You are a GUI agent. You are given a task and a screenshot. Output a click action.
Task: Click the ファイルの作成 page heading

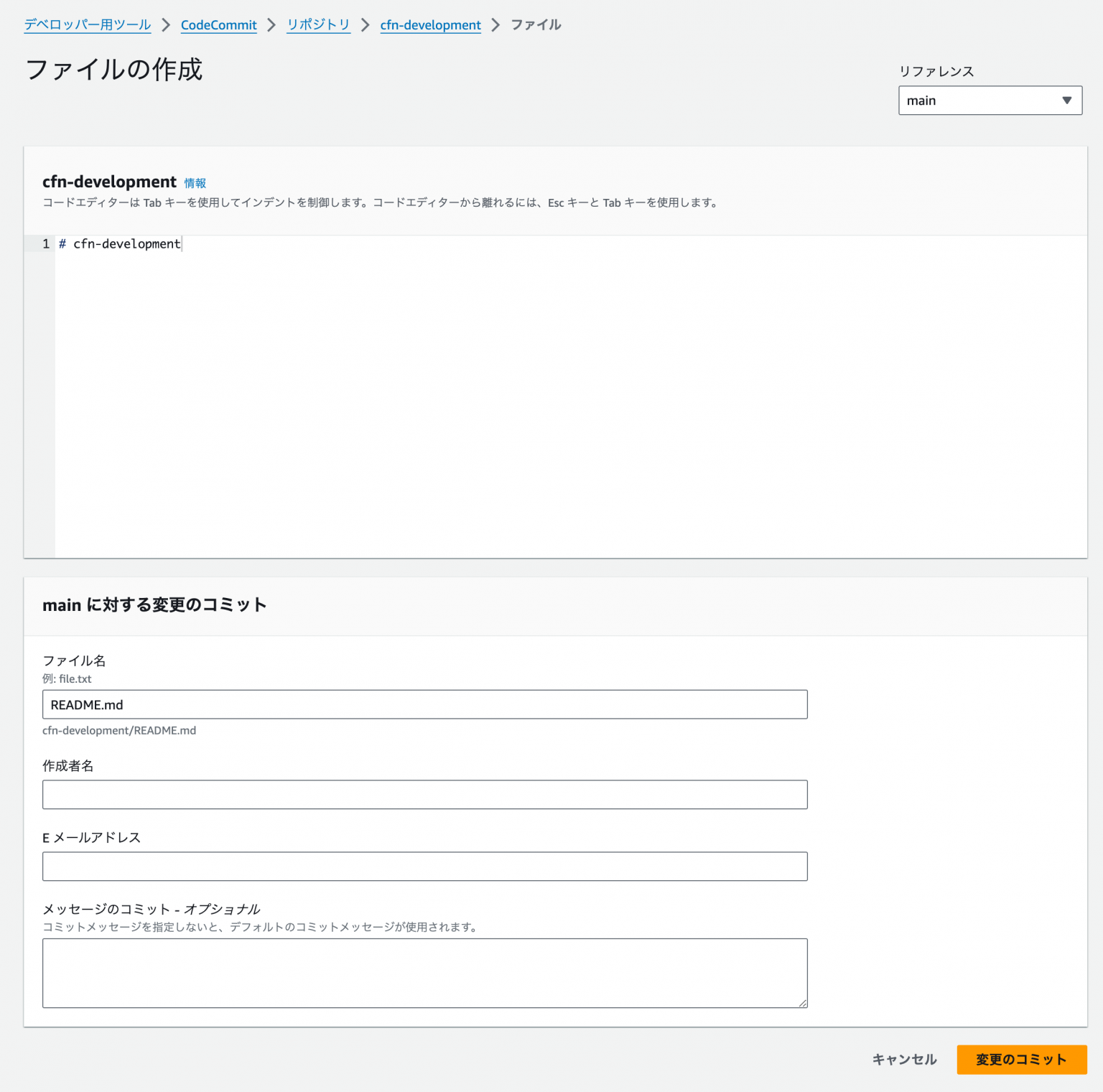click(113, 70)
